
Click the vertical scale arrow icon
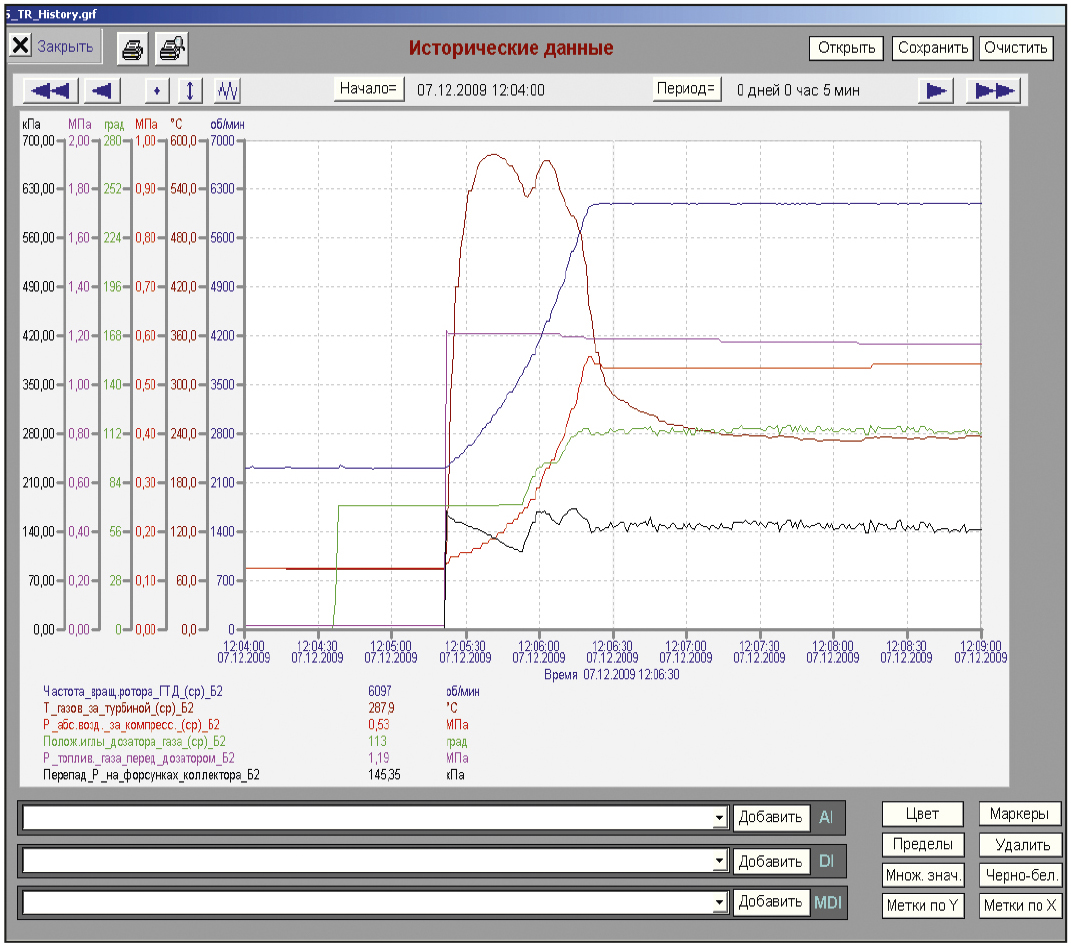point(191,90)
